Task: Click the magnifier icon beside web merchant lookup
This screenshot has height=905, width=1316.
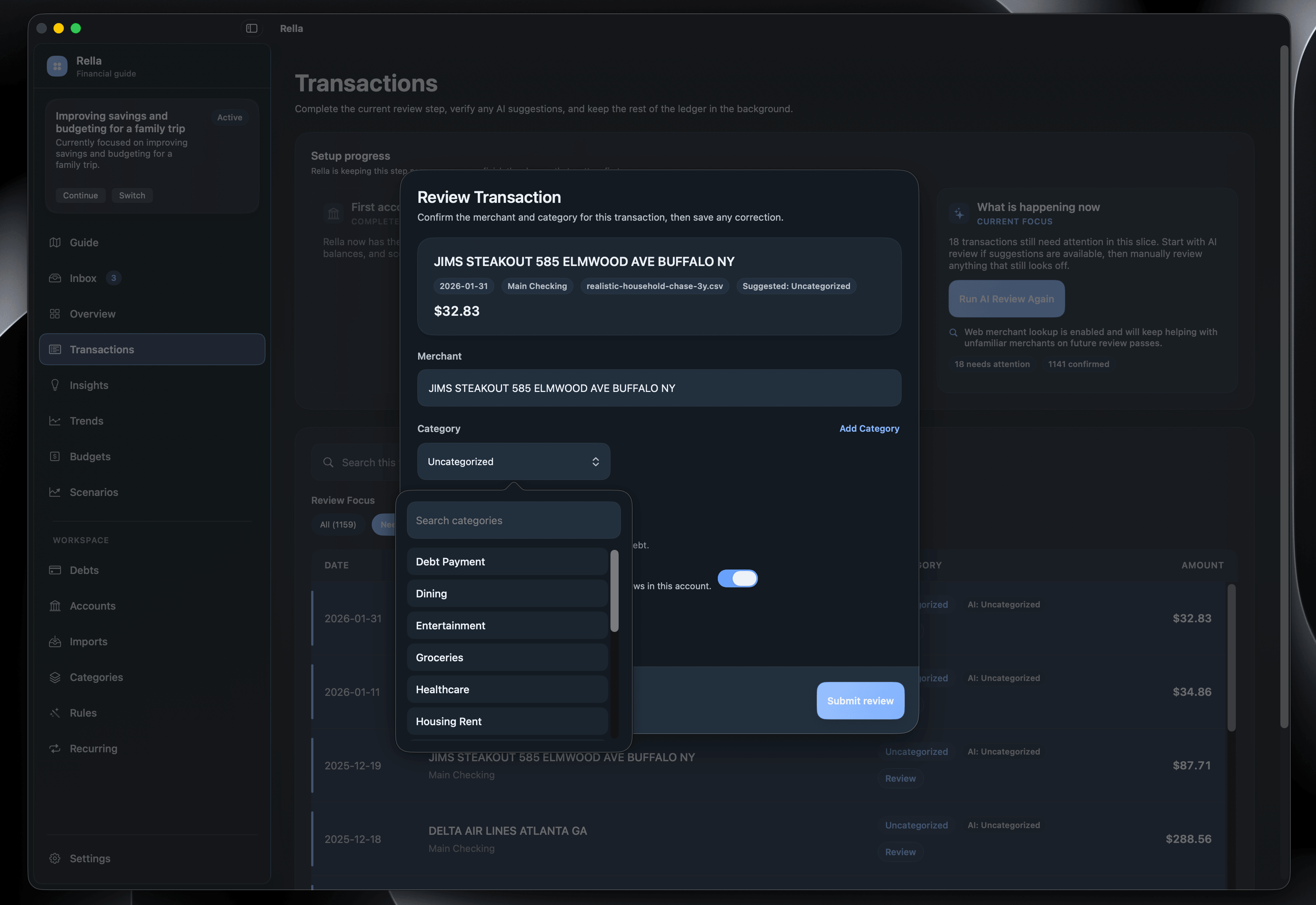Action: [x=953, y=333]
